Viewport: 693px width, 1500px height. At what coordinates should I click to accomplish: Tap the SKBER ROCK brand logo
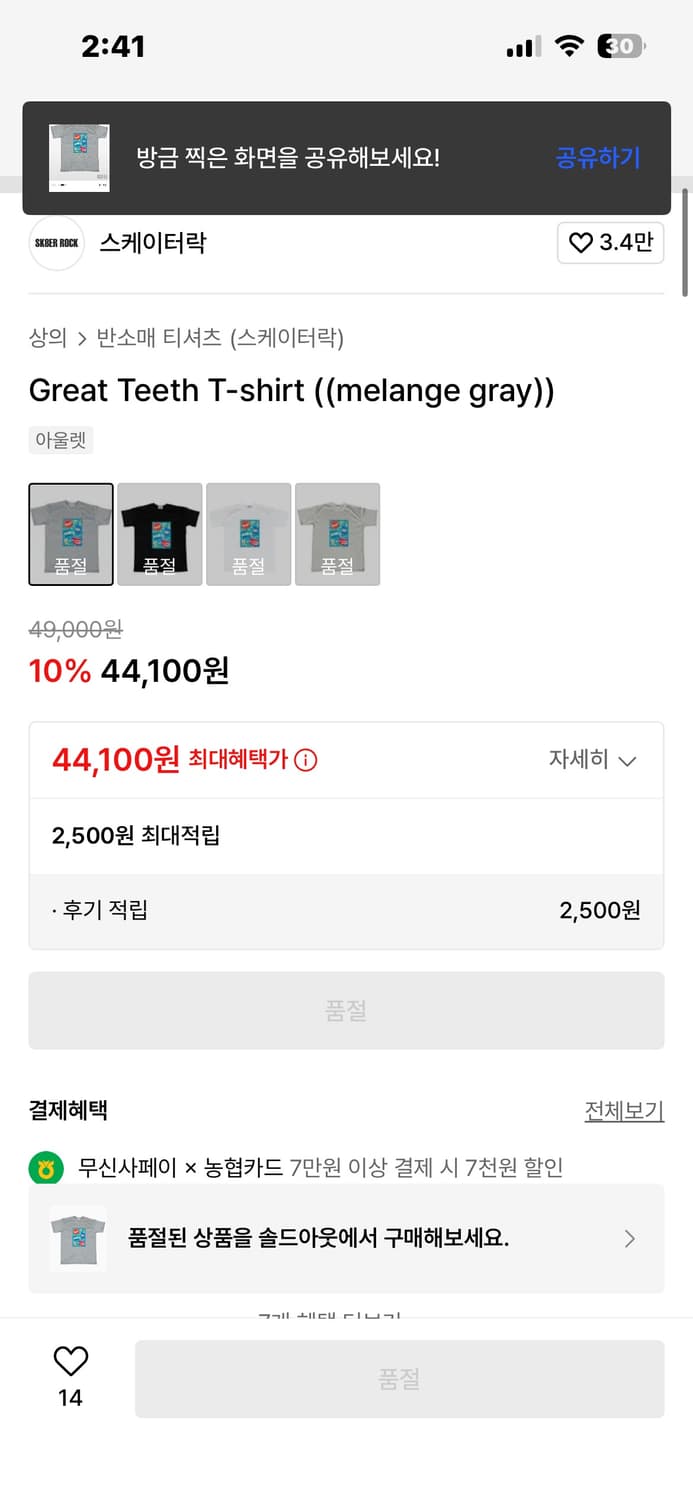point(57,243)
